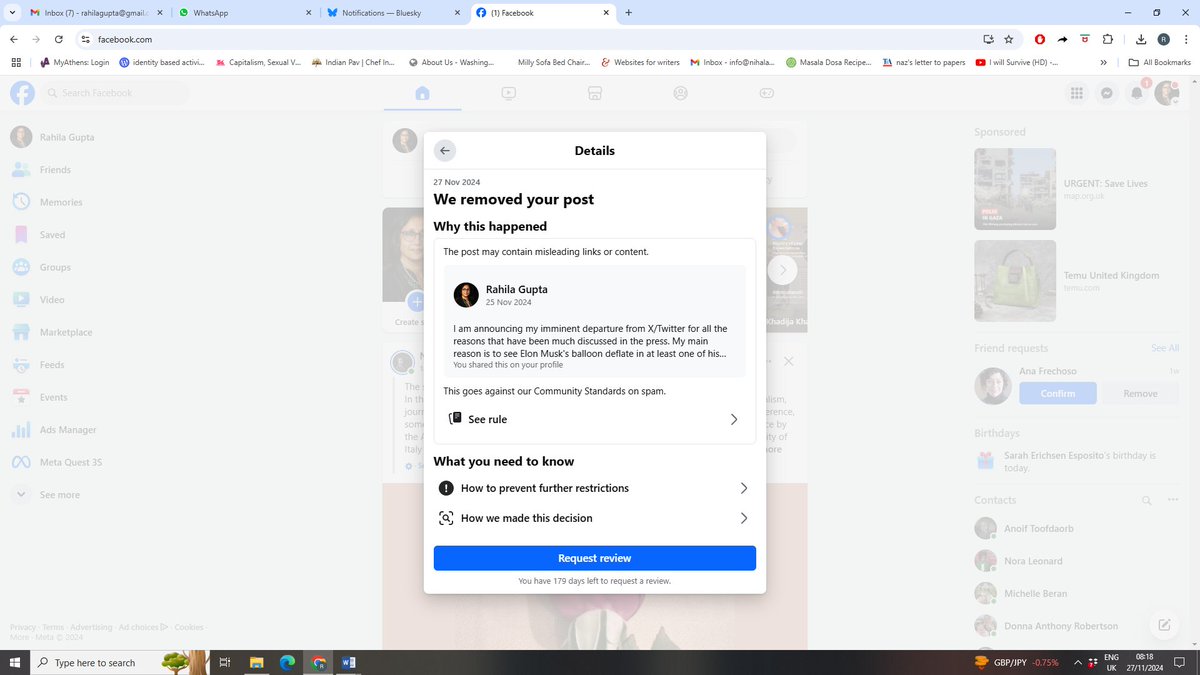Expand the See rule section
The width and height of the screenshot is (1200, 675).
pyautogui.click(x=594, y=419)
